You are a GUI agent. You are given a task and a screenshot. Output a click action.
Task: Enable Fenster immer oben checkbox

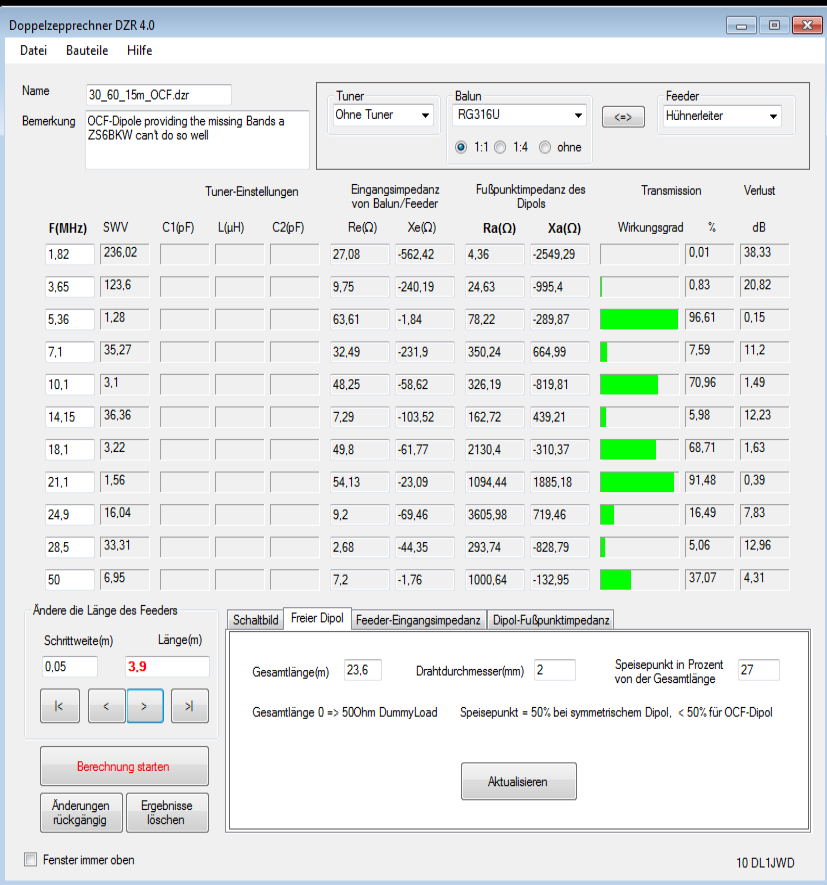point(30,860)
